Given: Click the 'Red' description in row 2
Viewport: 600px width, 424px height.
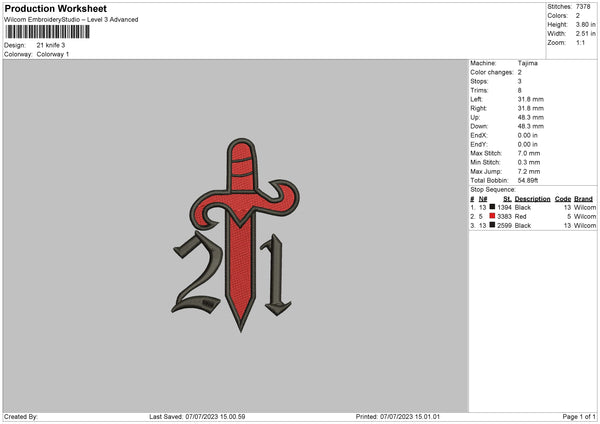Looking at the screenshot, I should click(x=521, y=217).
